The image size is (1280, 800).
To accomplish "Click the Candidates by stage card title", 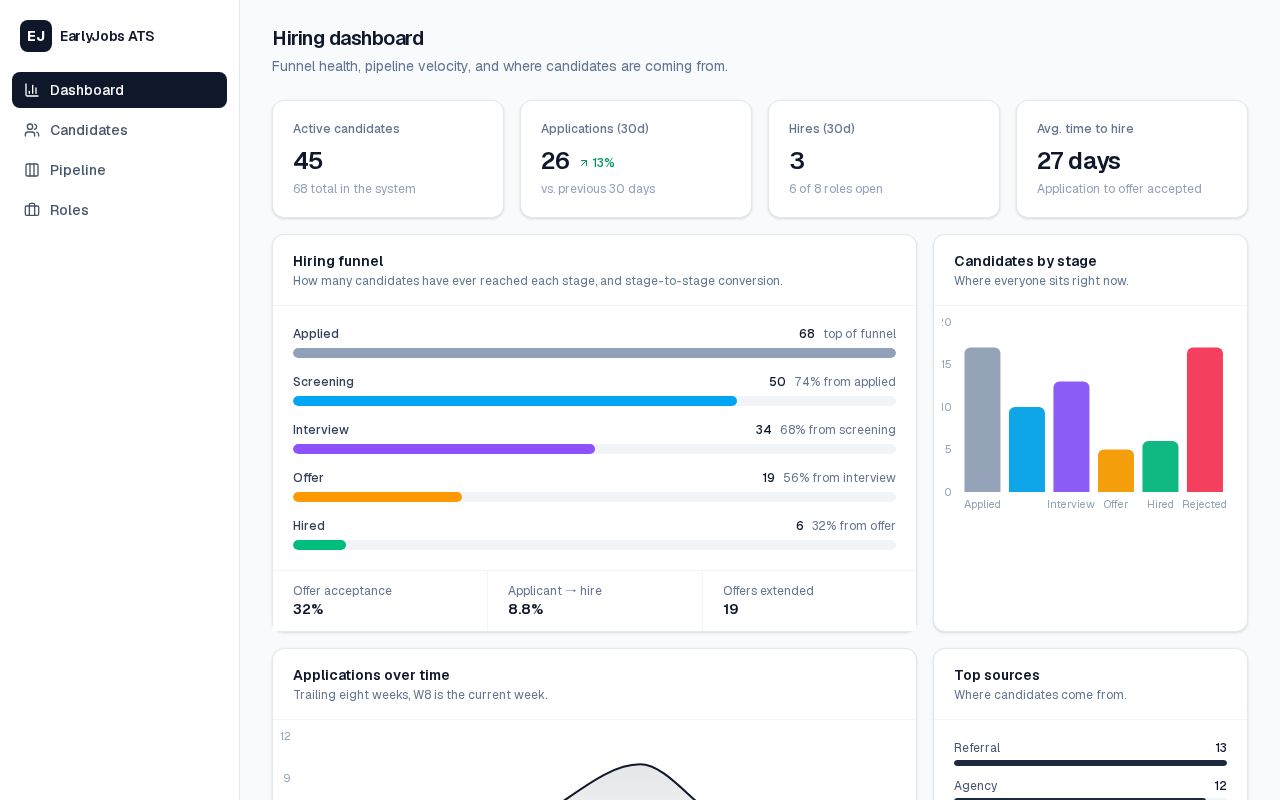I will coord(1025,261).
